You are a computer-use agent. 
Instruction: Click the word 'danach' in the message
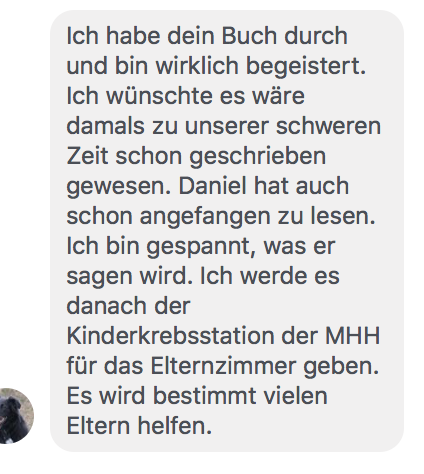pos(106,306)
